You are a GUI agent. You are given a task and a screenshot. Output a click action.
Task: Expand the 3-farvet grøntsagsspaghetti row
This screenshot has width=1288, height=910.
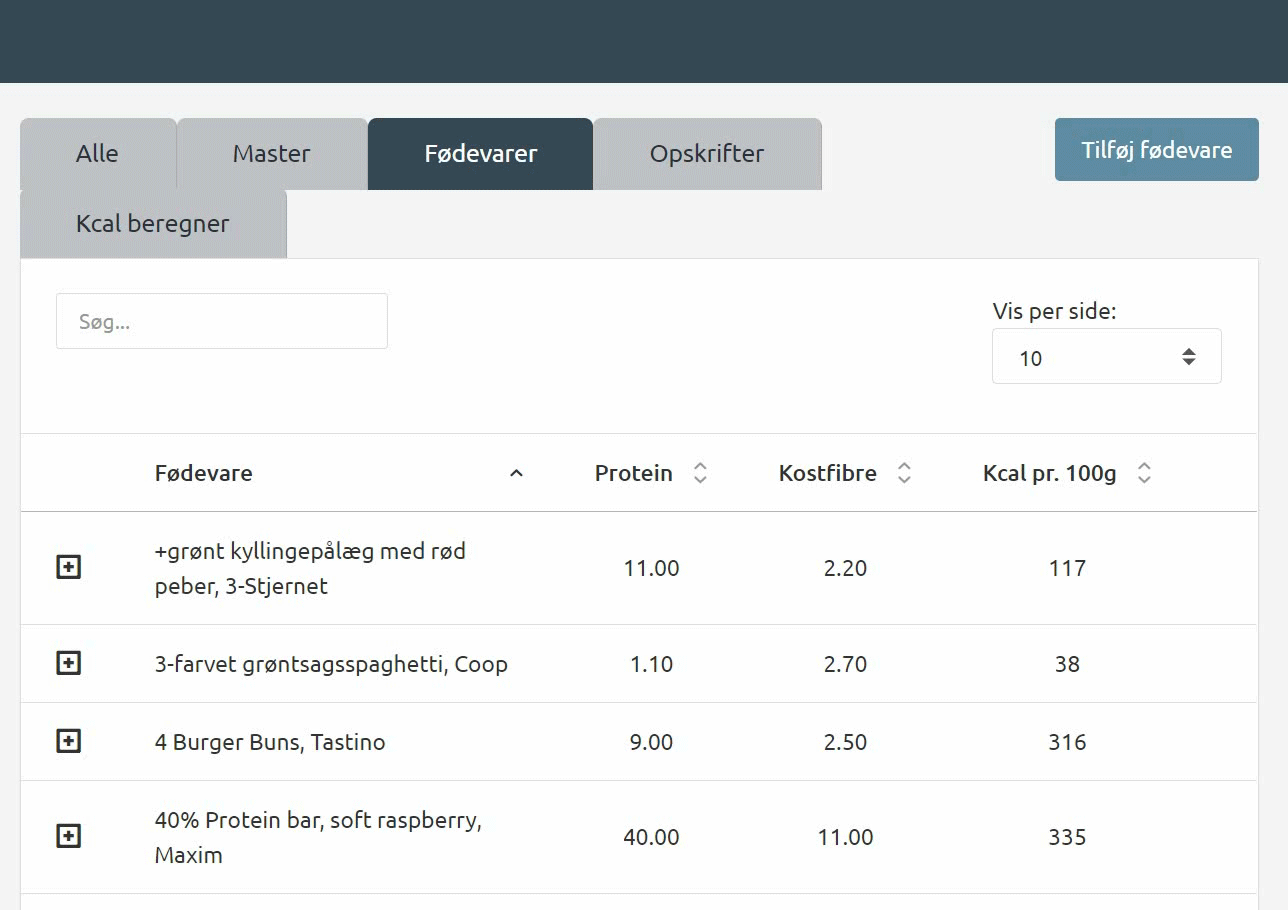[68, 663]
